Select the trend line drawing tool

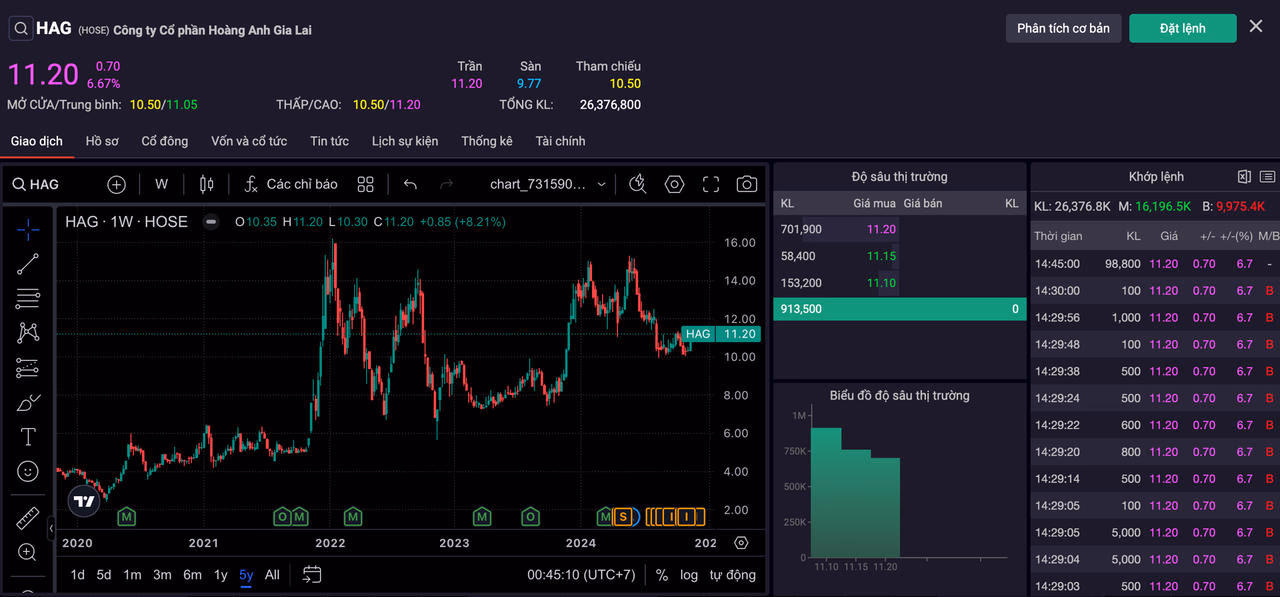coord(28,264)
